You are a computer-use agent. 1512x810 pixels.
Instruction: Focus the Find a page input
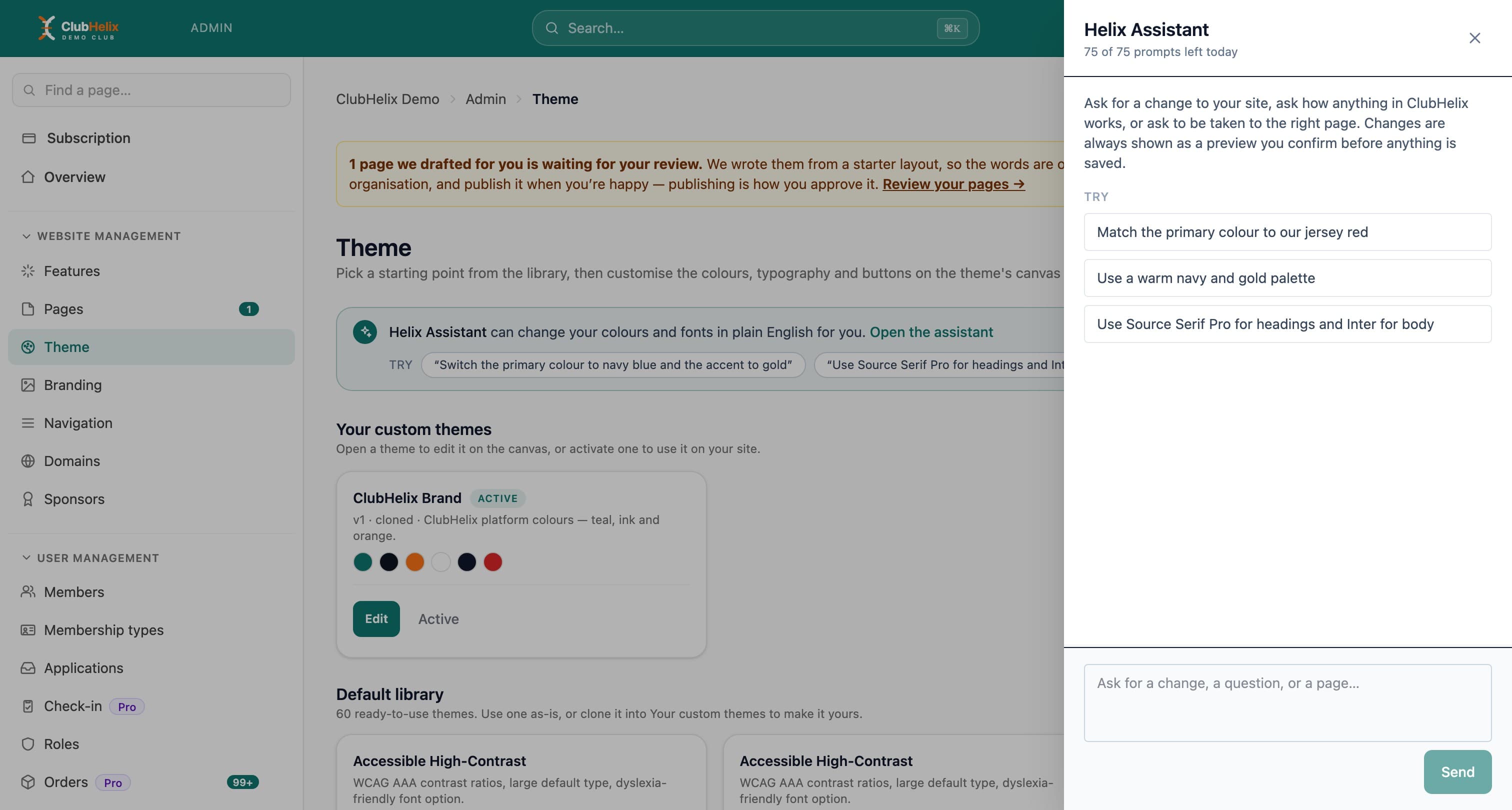point(151,90)
